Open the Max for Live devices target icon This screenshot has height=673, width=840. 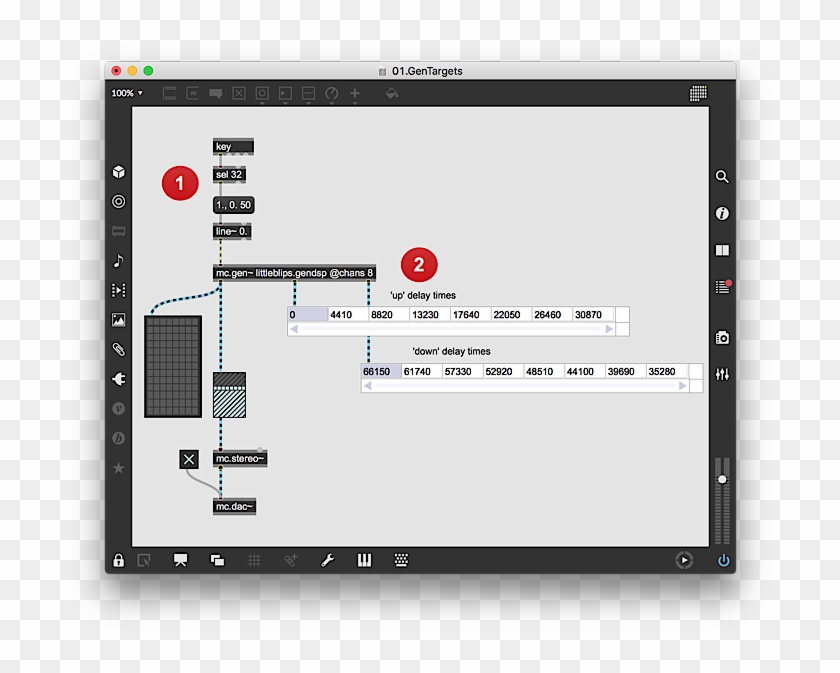[118, 201]
